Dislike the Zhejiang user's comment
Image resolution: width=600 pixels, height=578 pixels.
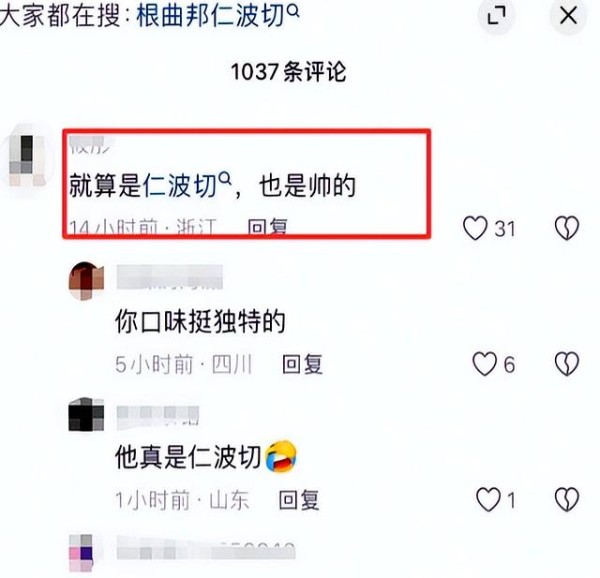click(567, 228)
